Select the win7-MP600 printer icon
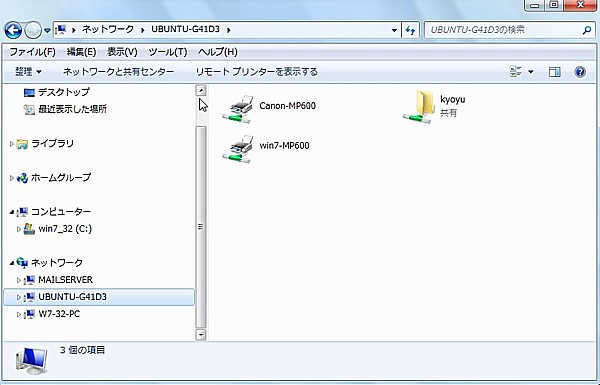The height and width of the screenshot is (385, 600). coord(238,149)
